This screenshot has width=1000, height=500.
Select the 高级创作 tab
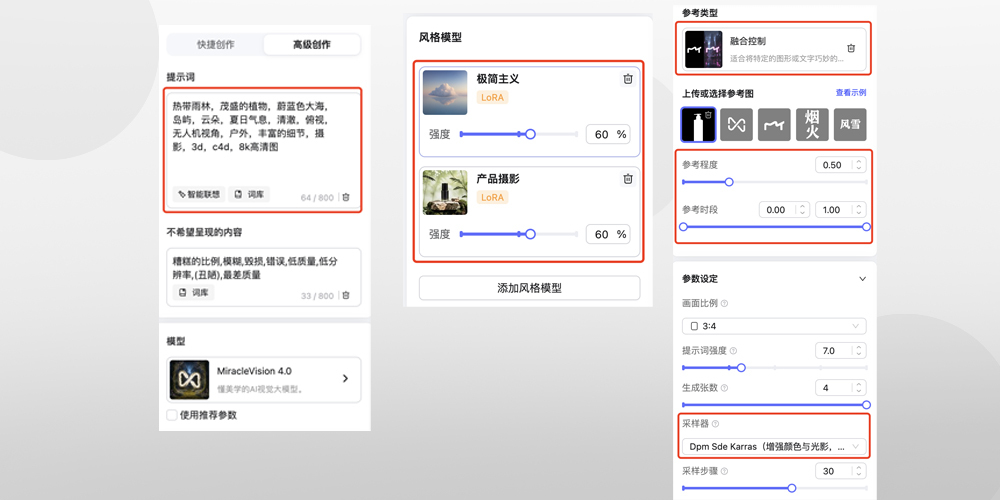tap(312, 45)
